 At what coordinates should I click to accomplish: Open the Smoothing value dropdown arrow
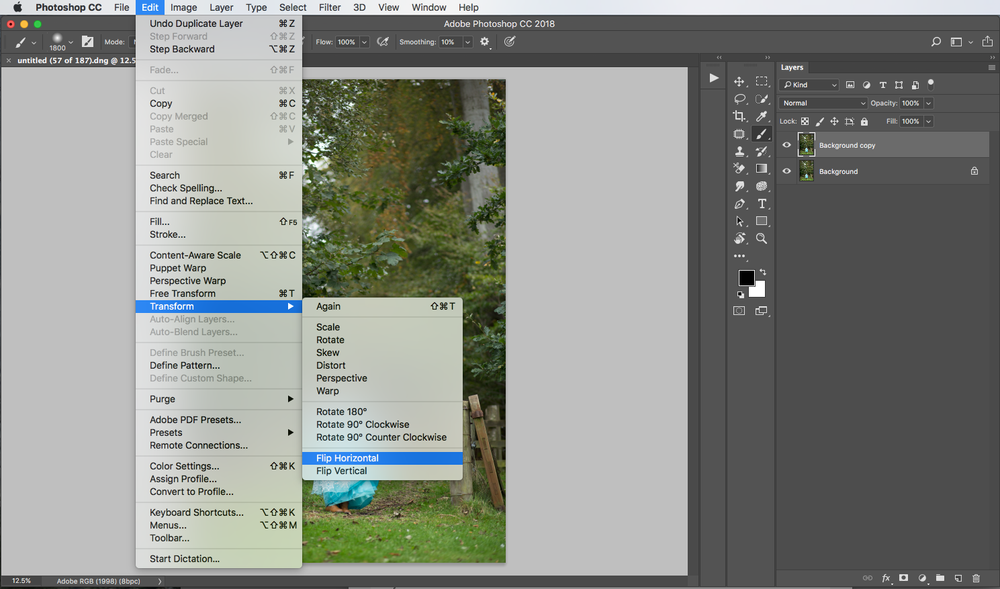click(x=467, y=42)
